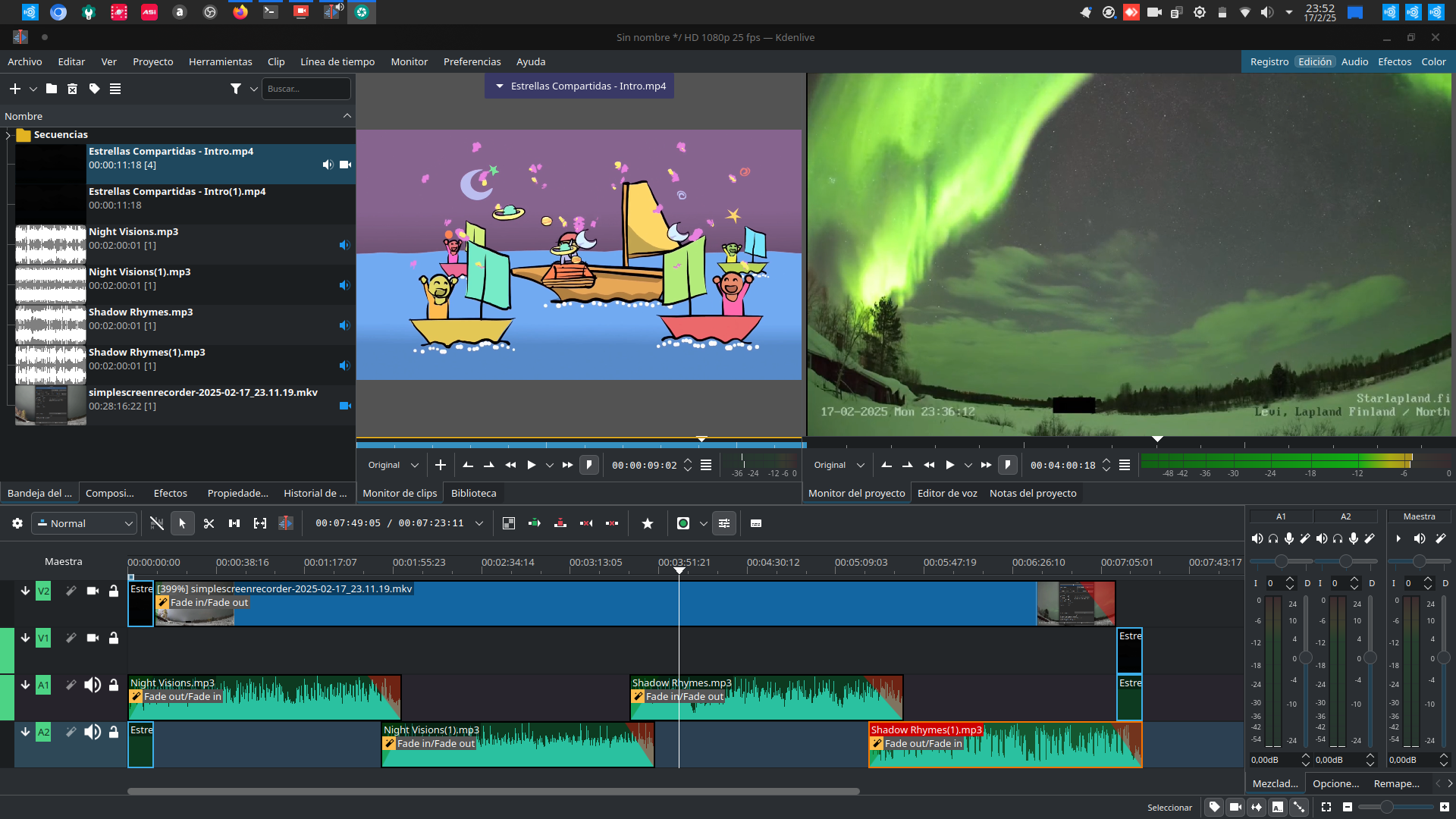The image size is (1456, 819).
Task: Open add-clip dropdown arrow in bin
Action: pyautogui.click(x=33, y=89)
